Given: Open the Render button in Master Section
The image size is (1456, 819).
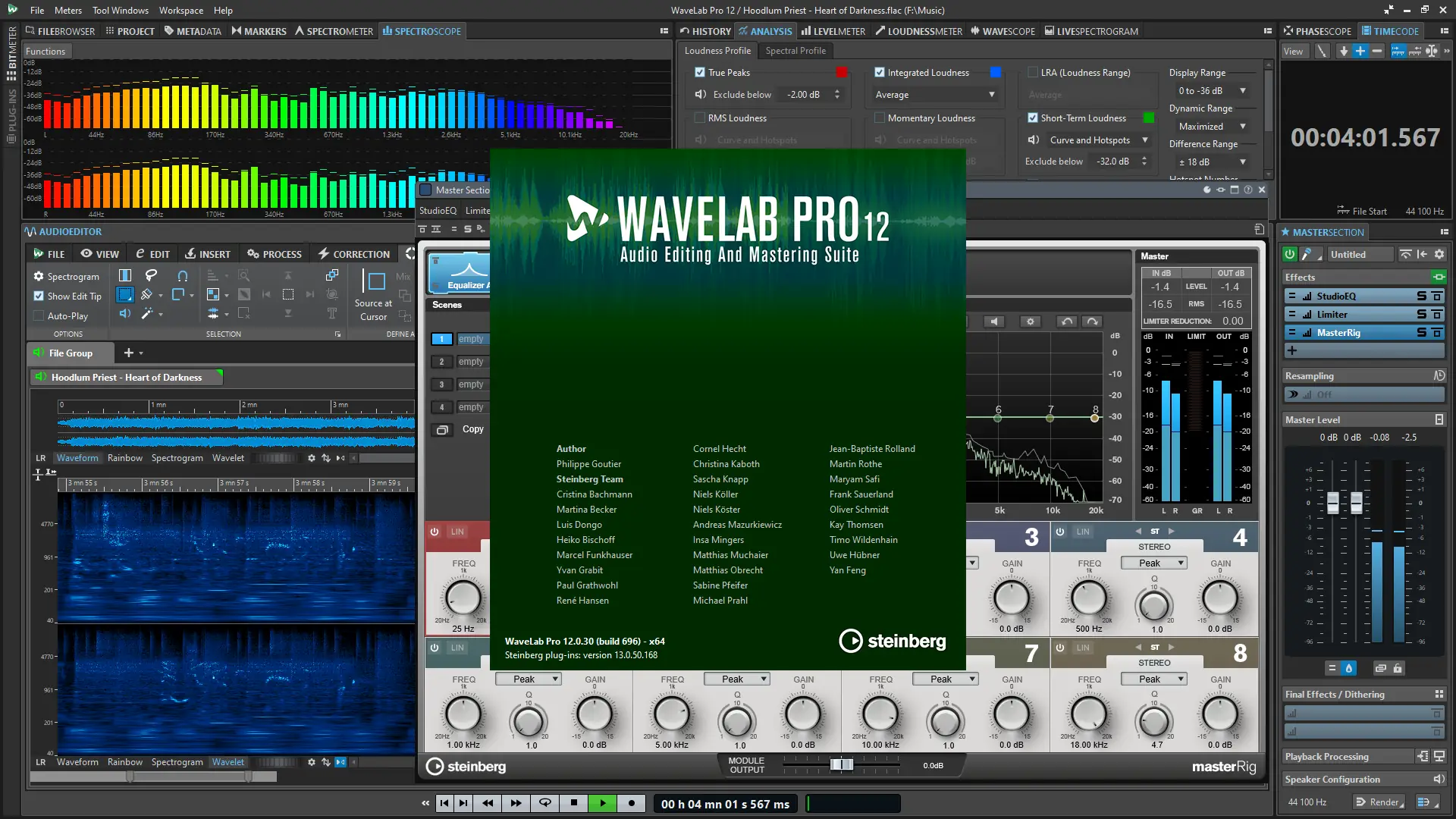Looking at the screenshot, I should tap(1379, 802).
